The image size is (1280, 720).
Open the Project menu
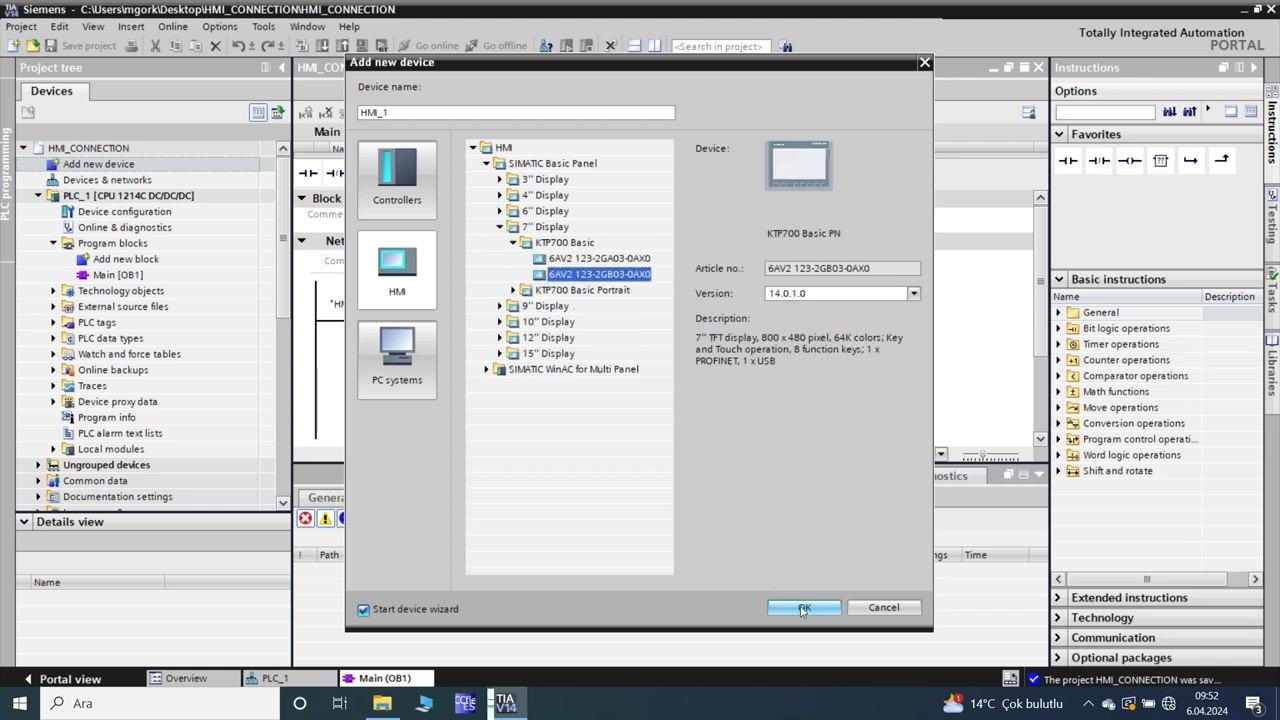point(20,27)
